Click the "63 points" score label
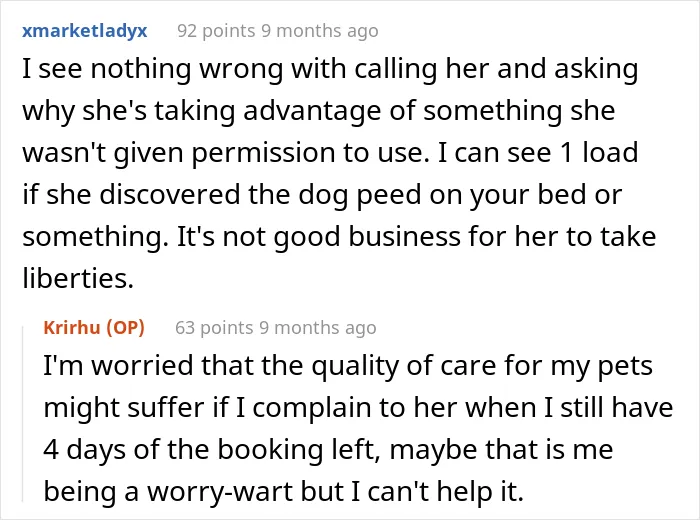The height and width of the screenshot is (520, 700). pyautogui.click(x=214, y=328)
